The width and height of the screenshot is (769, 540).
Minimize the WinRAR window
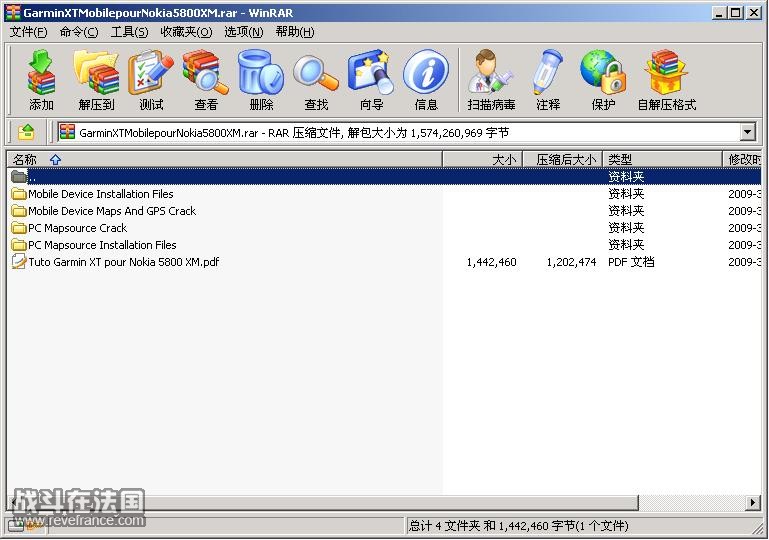719,13
